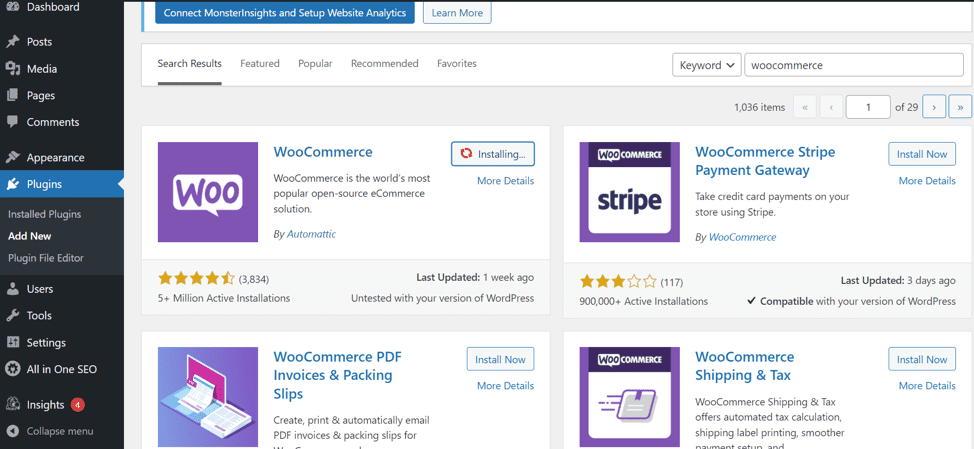Click the red 4 notification badge on Insights
The height and width of the screenshot is (449, 974).
[x=78, y=405]
